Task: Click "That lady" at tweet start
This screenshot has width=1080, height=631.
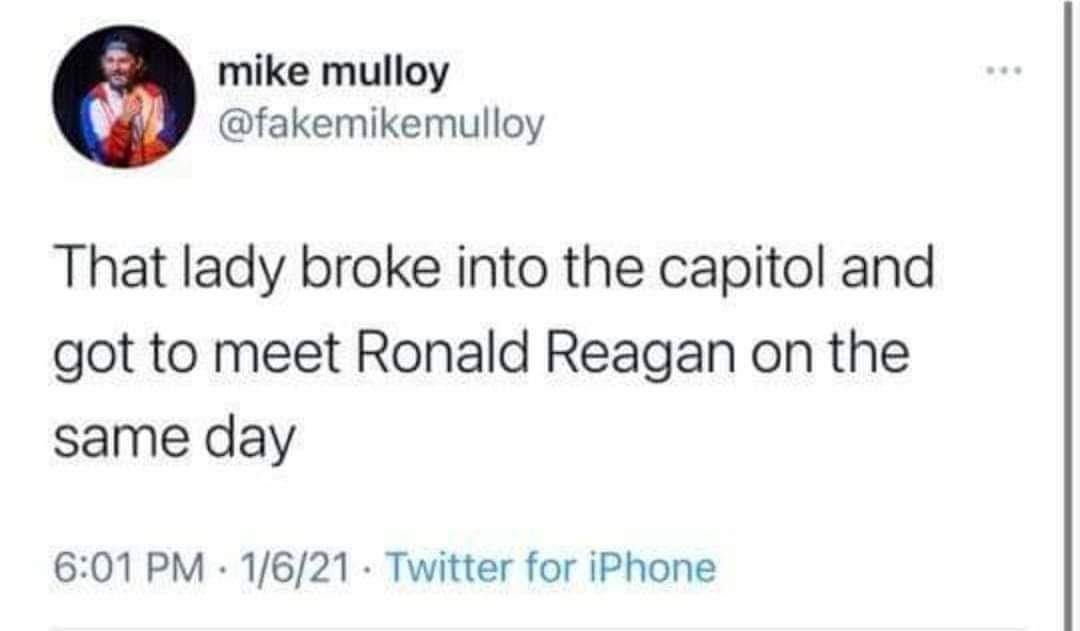Action: point(152,273)
